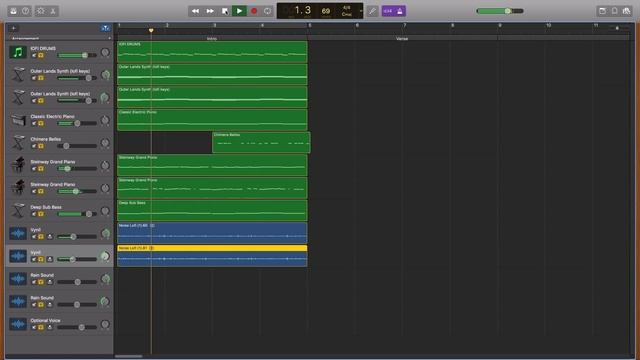This screenshot has height=360, width=640.
Task: Click the Deep Sub Bass keyboard stand icon
Action: (x=18, y=211)
